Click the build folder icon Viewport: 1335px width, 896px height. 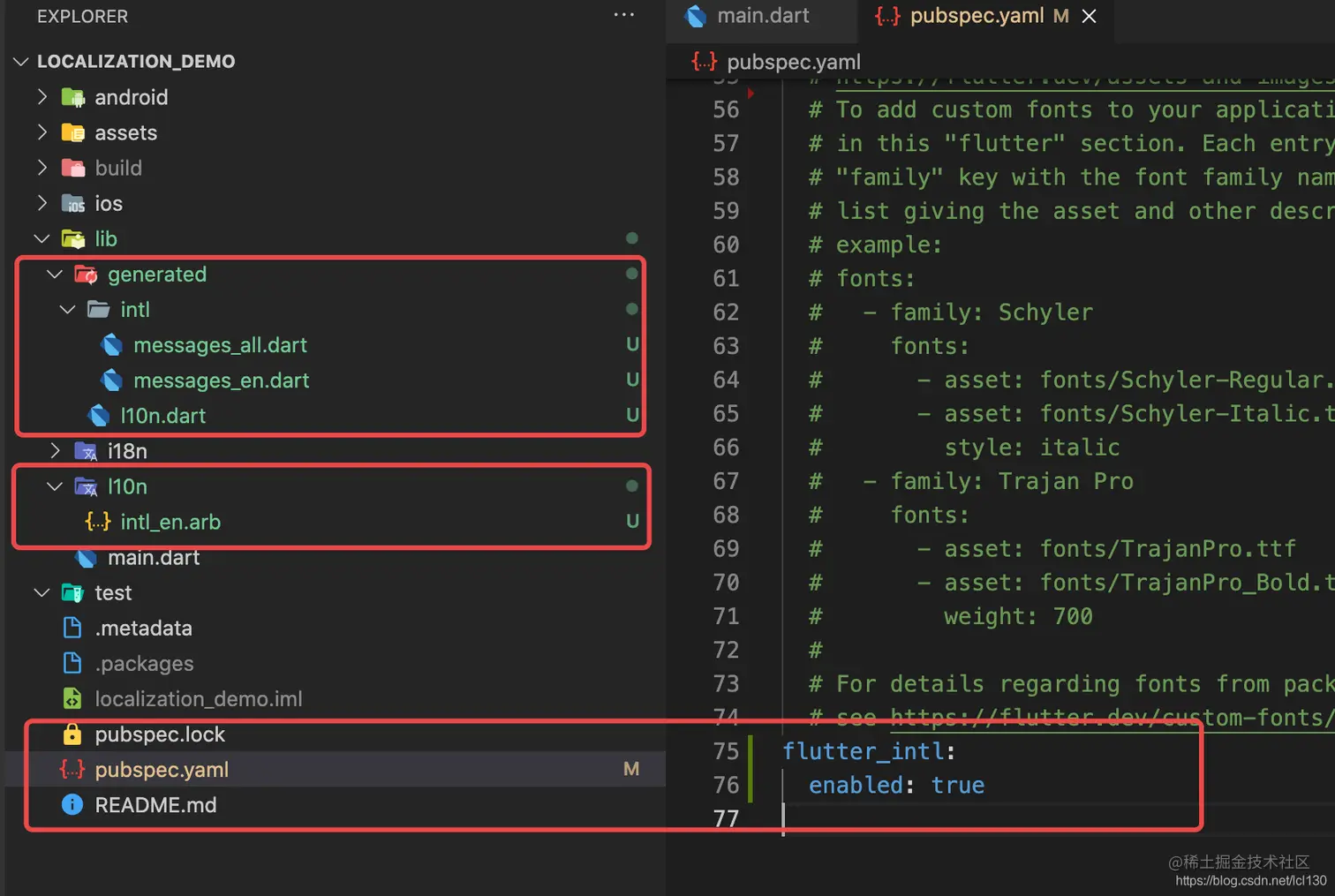point(73,168)
